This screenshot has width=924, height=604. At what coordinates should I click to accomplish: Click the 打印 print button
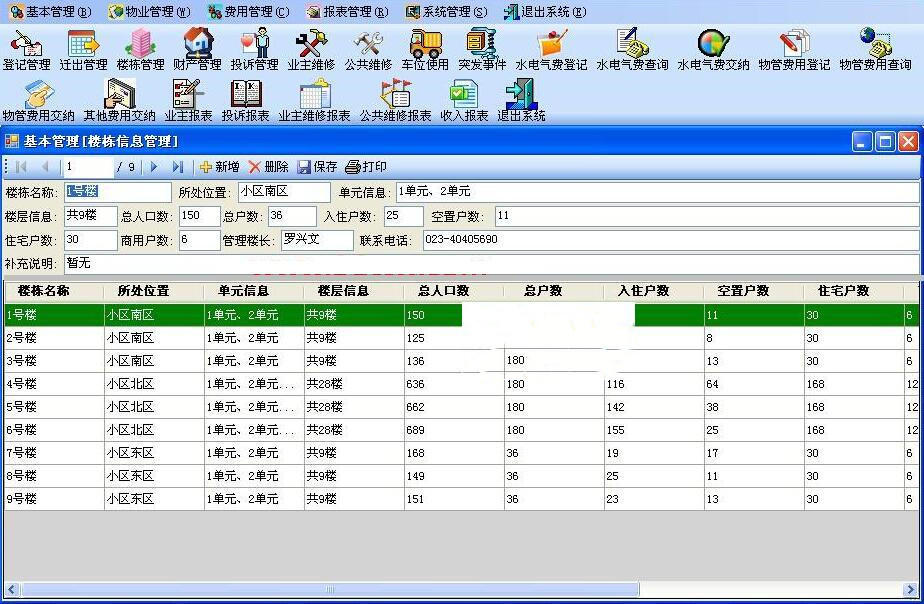(x=366, y=167)
